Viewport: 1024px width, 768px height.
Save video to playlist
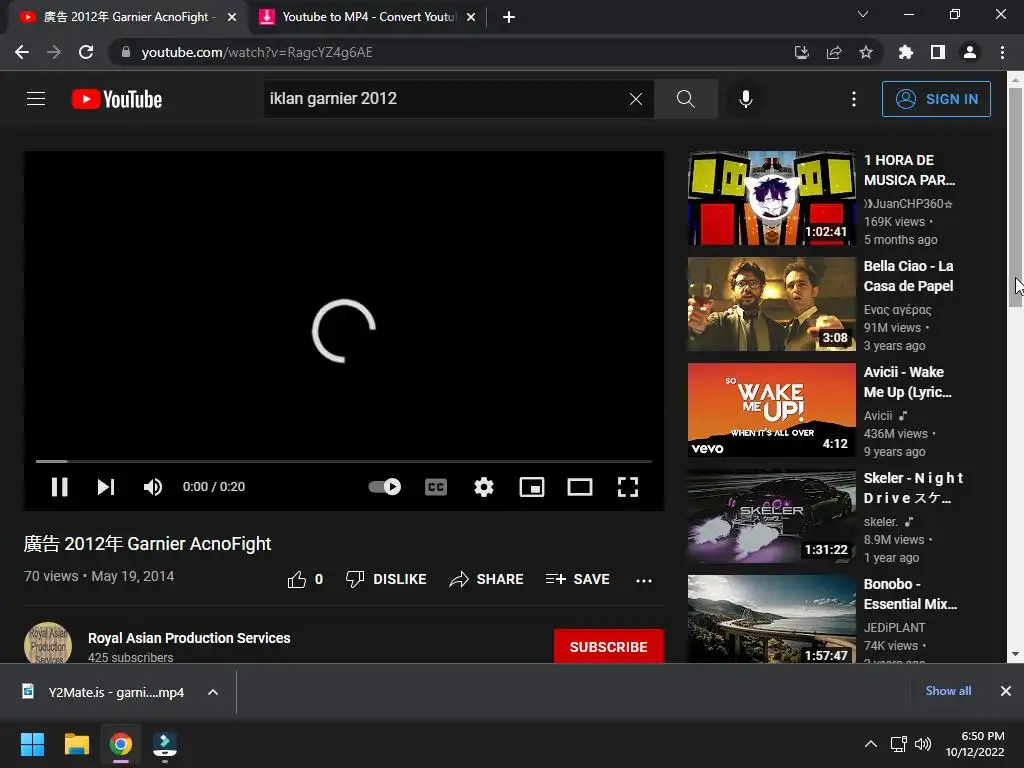[578, 579]
